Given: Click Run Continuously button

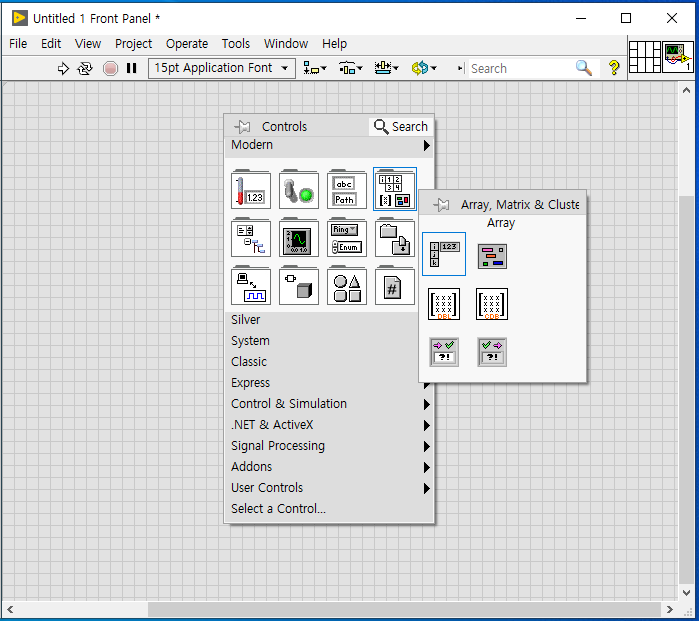Looking at the screenshot, I should tap(85, 68).
